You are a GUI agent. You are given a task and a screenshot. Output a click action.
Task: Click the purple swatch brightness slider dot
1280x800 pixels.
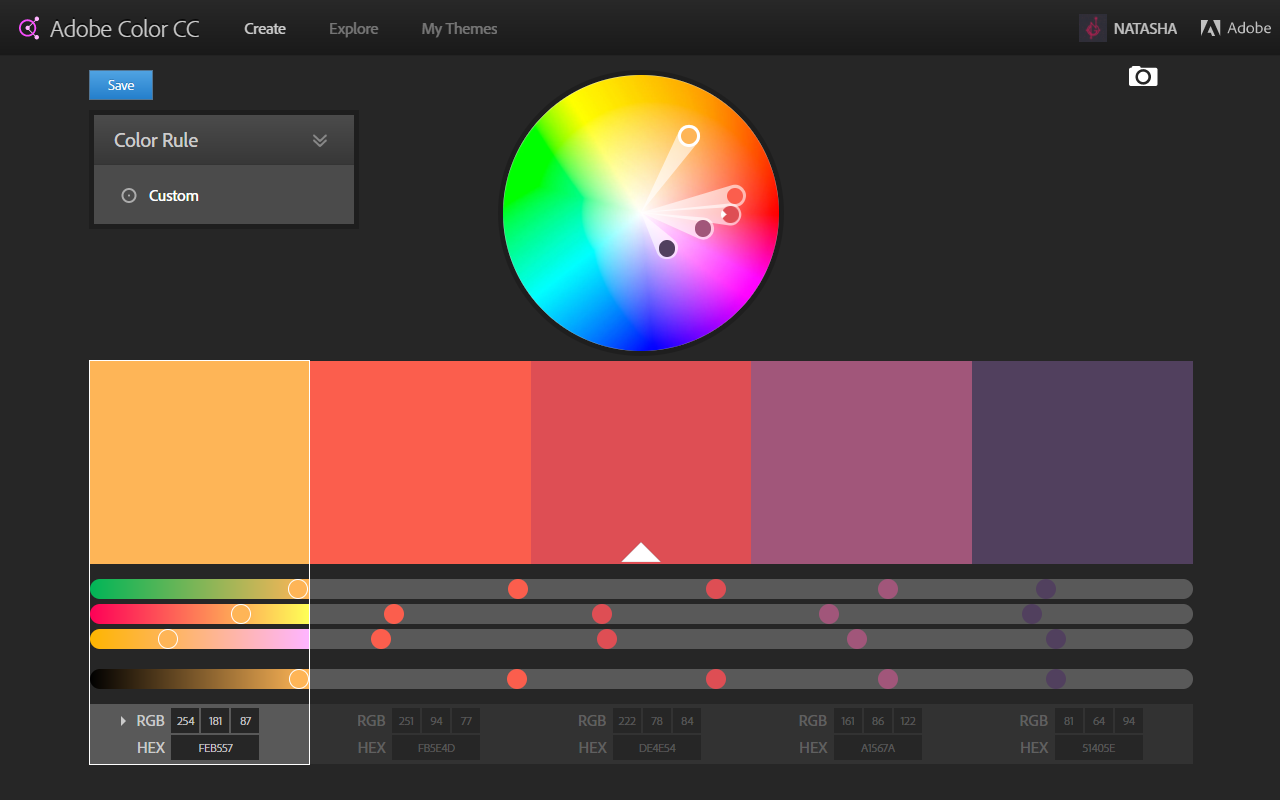pos(1056,679)
